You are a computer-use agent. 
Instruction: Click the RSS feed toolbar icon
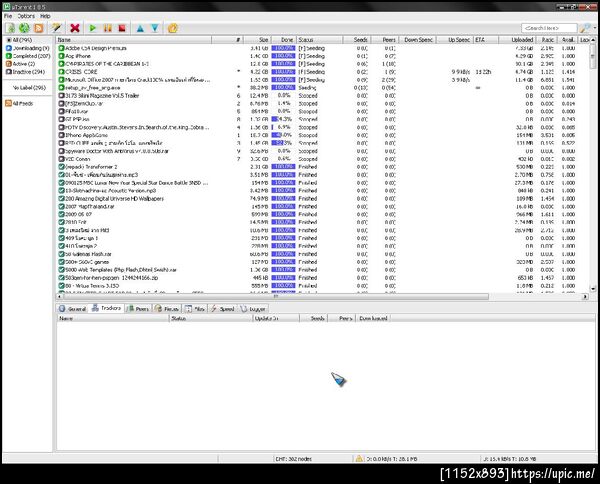point(39,28)
